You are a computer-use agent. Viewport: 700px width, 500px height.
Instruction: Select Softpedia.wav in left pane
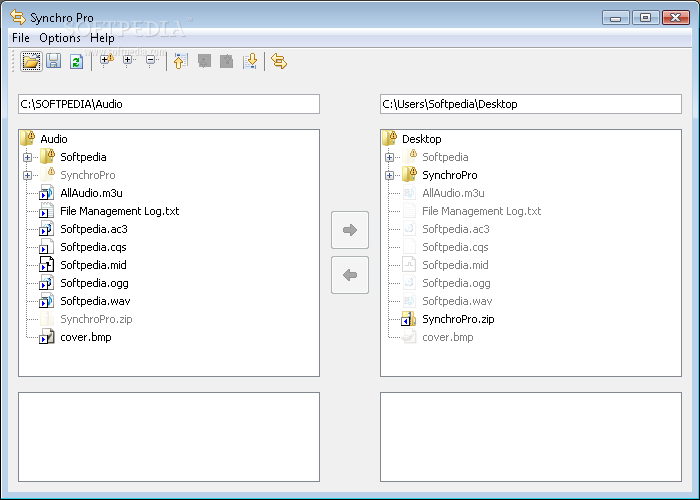click(x=95, y=301)
